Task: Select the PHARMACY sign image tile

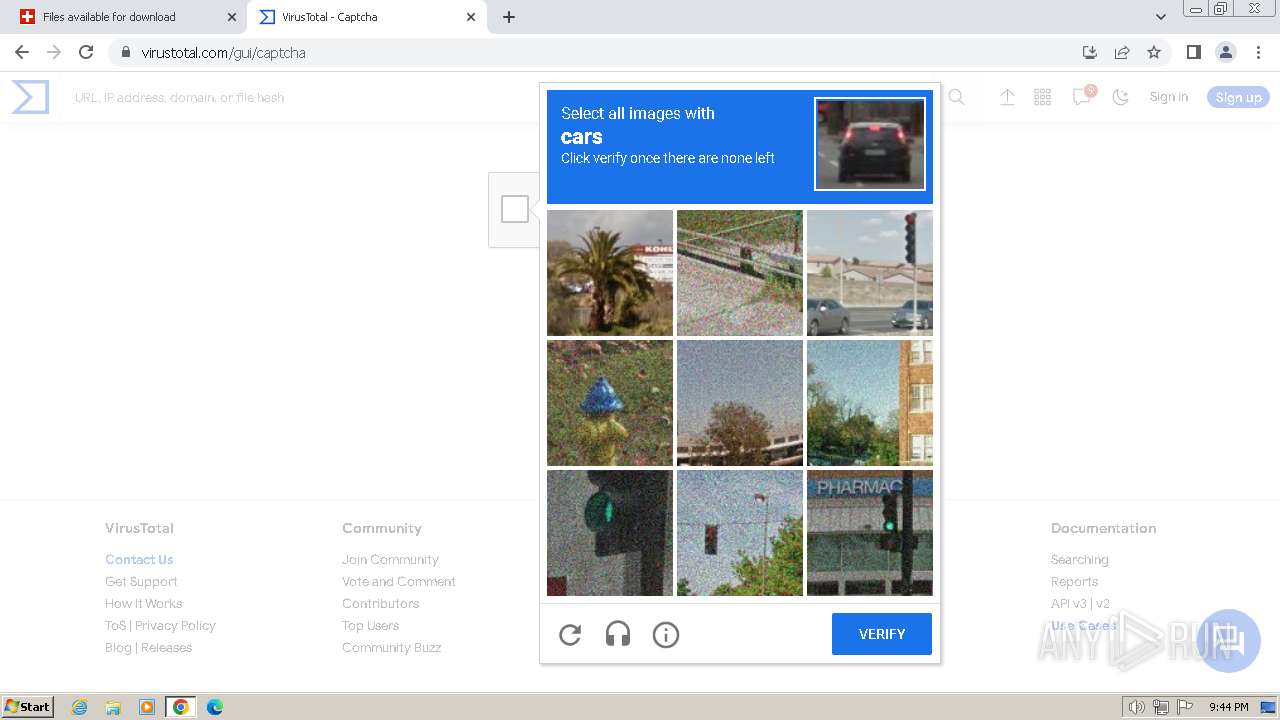Action: click(870, 533)
